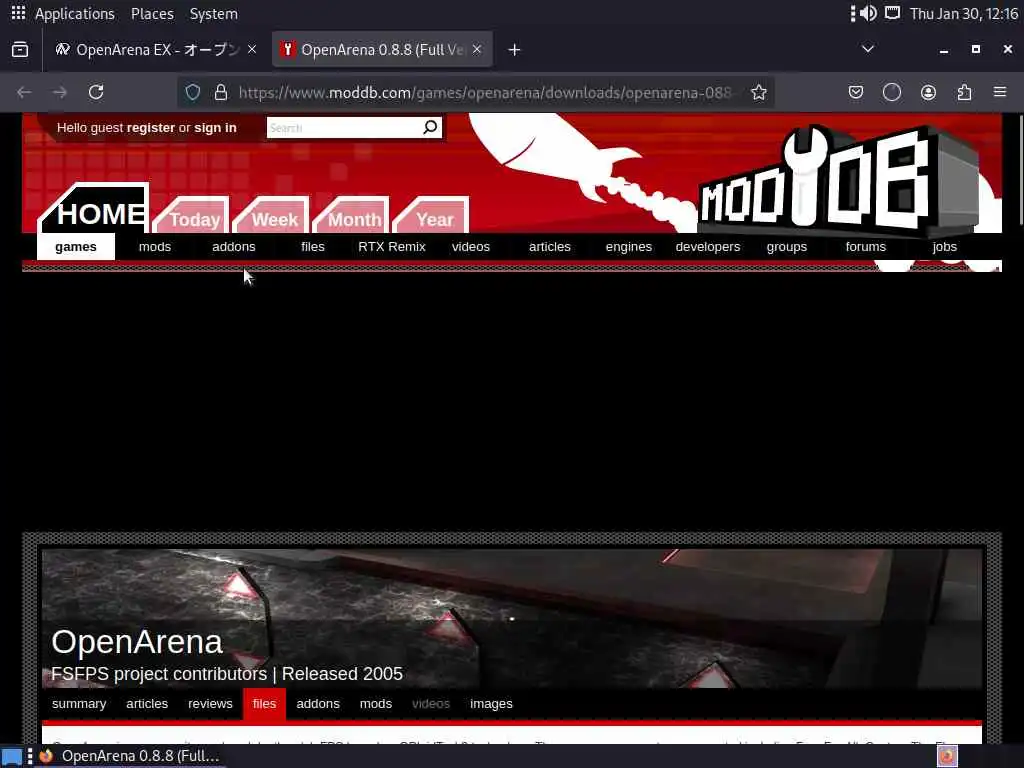Open articles in the main nav bar
The height and width of the screenshot is (768, 1024).
(550, 247)
